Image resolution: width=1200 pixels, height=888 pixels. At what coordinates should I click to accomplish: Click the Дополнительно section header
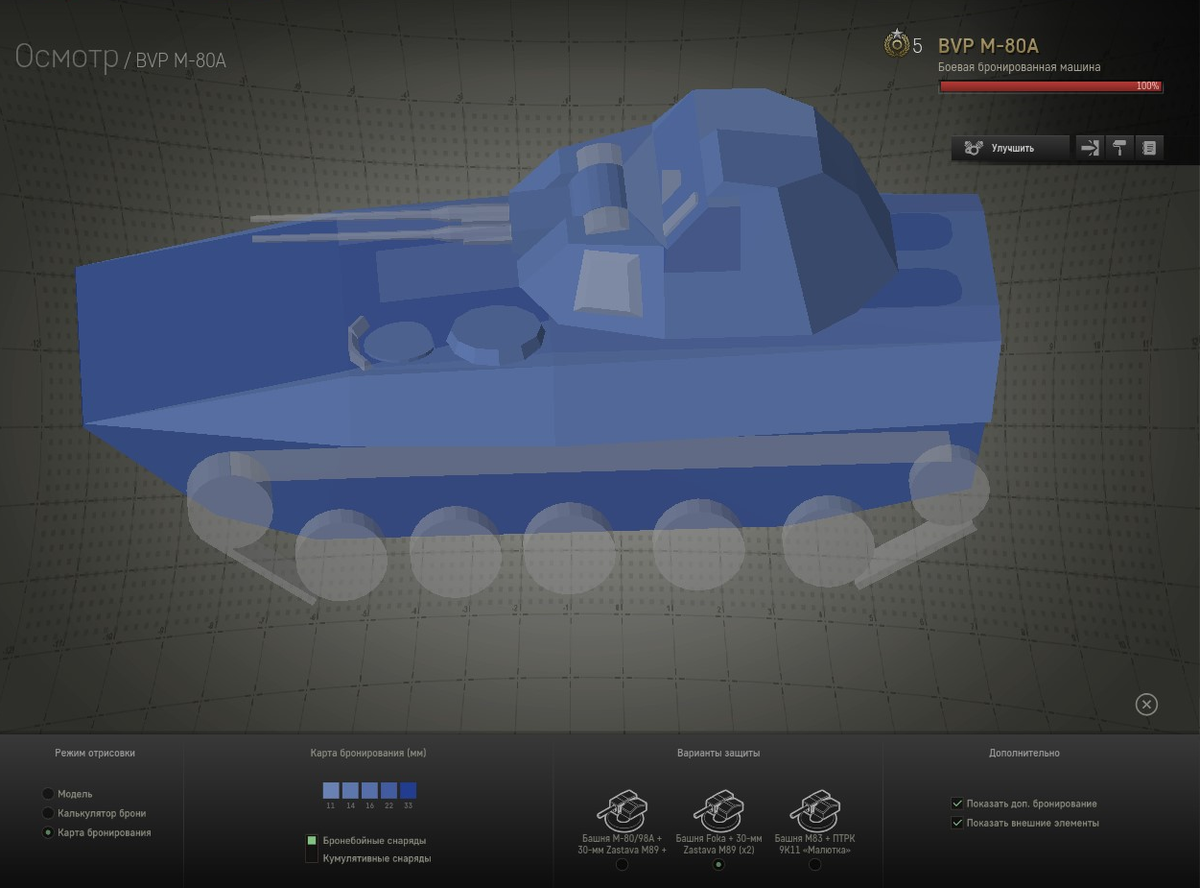click(x=1024, y=753)
